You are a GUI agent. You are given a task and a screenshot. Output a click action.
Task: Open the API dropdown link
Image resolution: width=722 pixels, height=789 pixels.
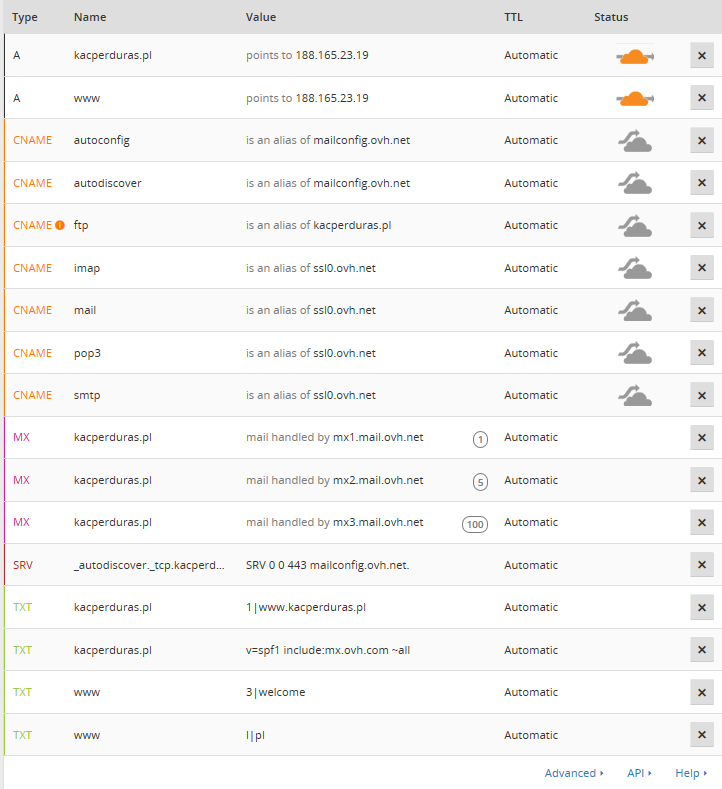click(639, 773)
